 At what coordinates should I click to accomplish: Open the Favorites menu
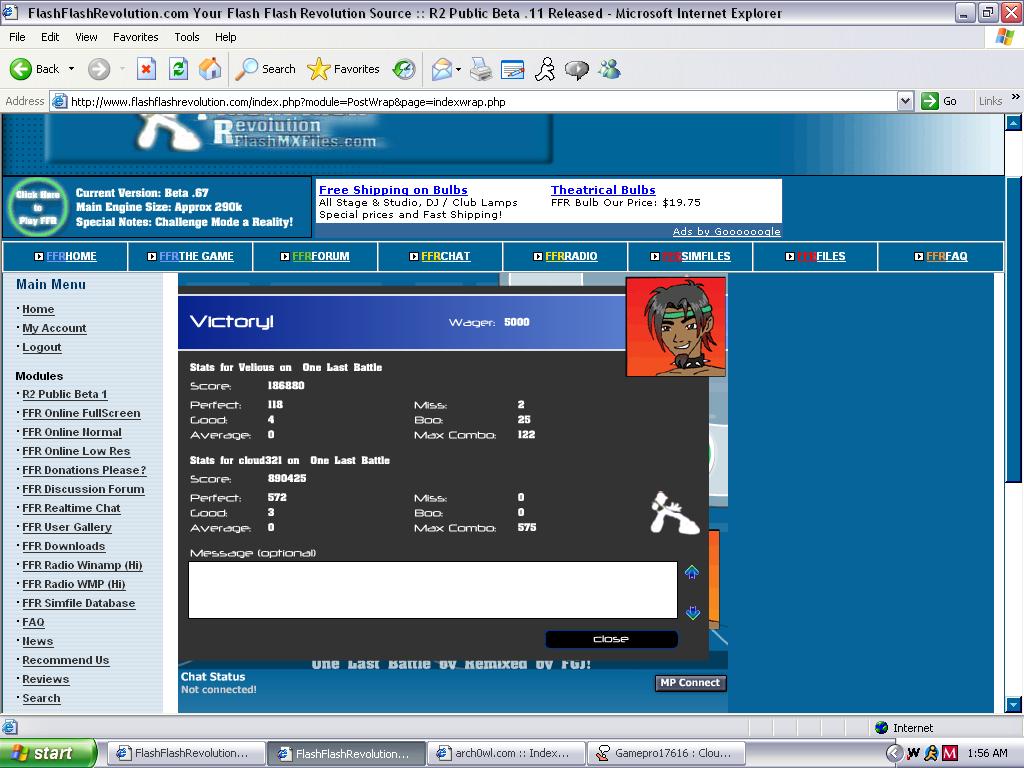[x=135, y=37]
